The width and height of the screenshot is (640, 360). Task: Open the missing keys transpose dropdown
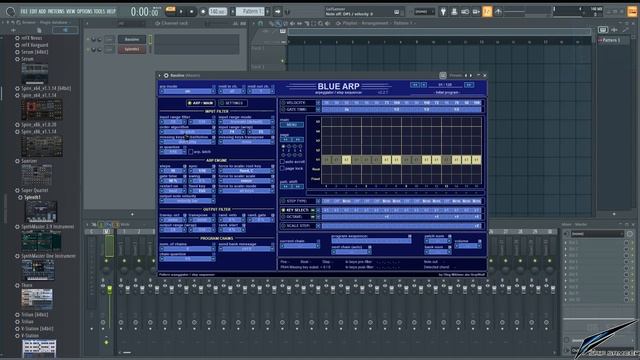[246, 142]
